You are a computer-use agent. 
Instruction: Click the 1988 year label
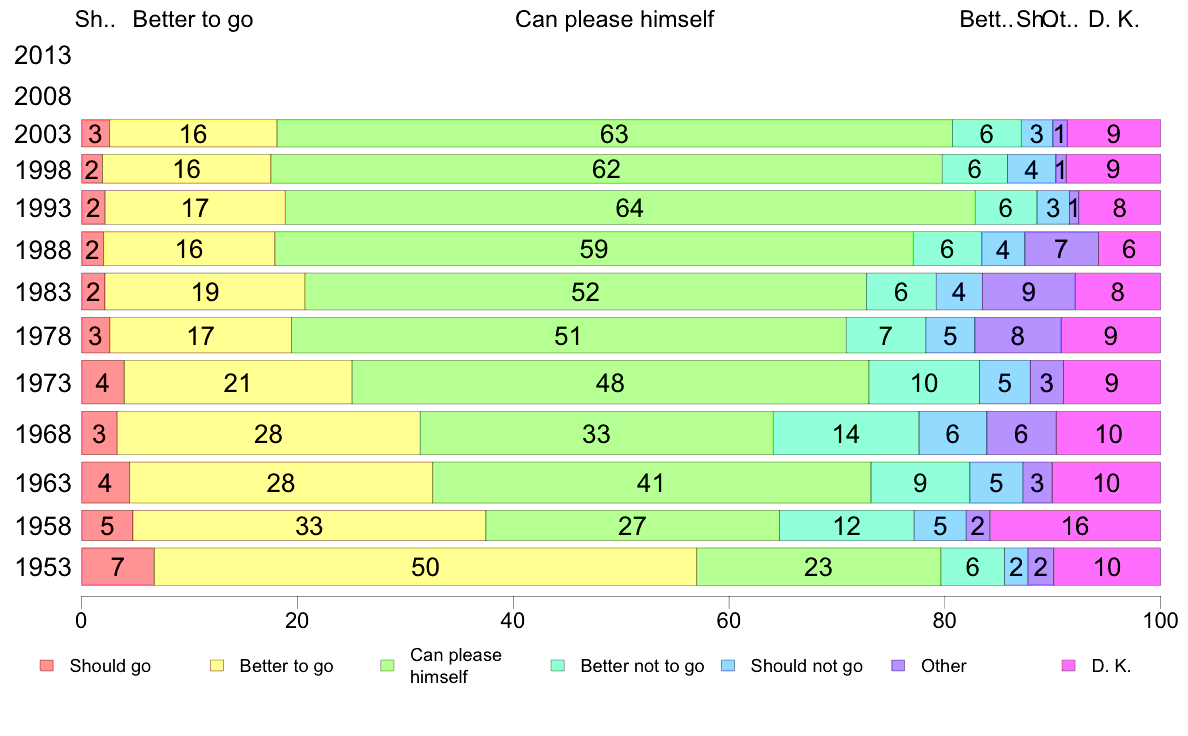pos(43,249)
